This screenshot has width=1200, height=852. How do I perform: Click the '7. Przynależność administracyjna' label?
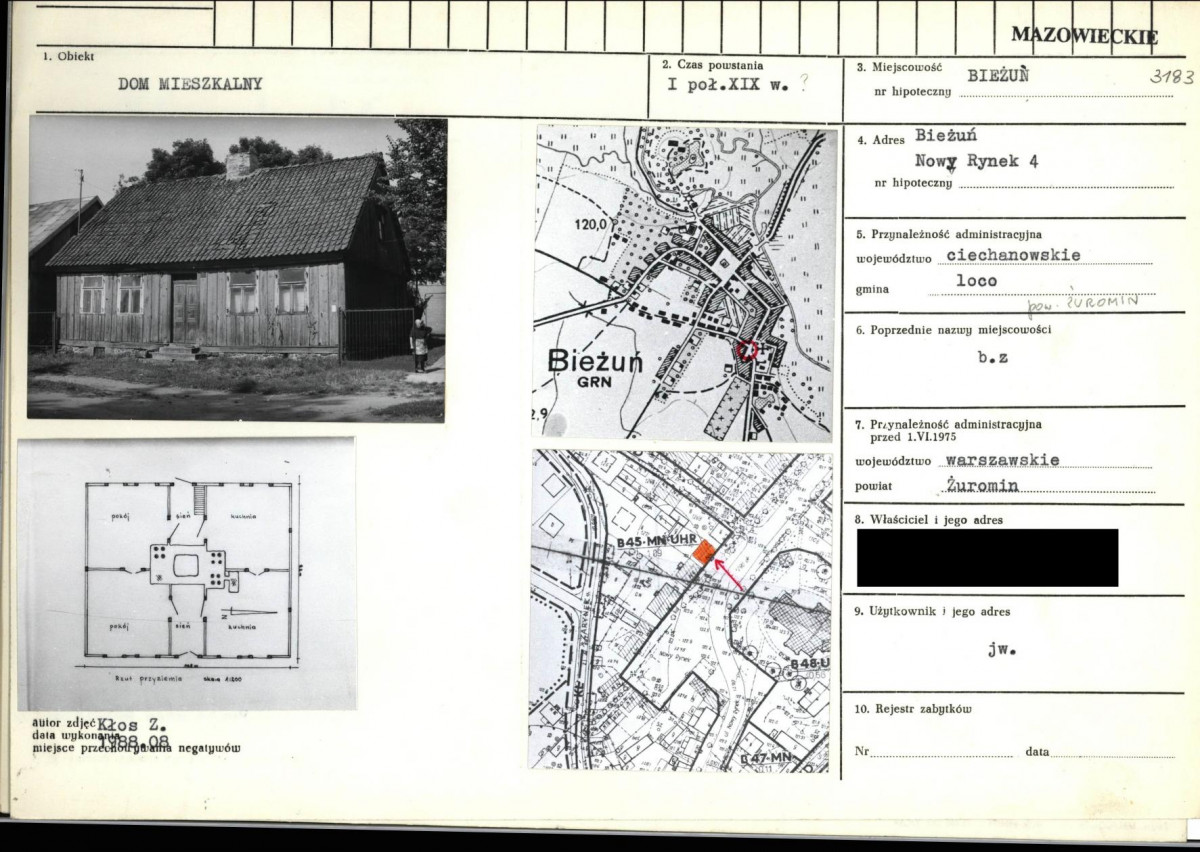coord(950,424)
